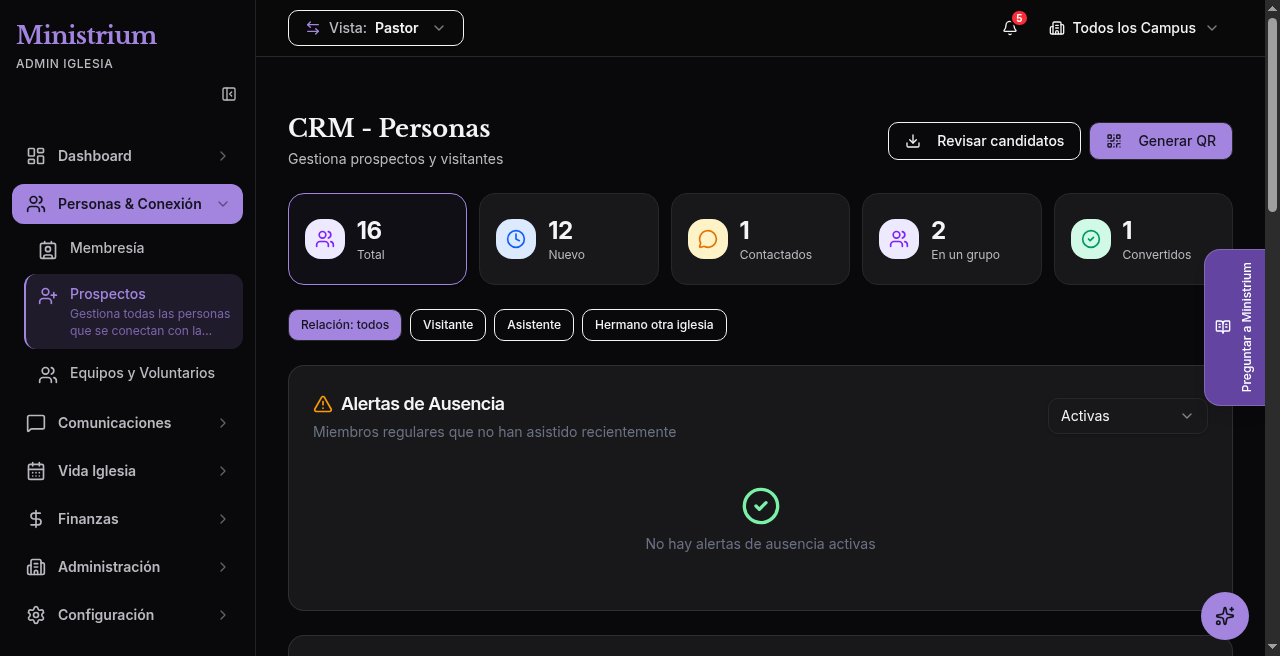Open the sparkle AI assistant floating button
Viewport: 1280px width, 656px height.
[1225, 615]
